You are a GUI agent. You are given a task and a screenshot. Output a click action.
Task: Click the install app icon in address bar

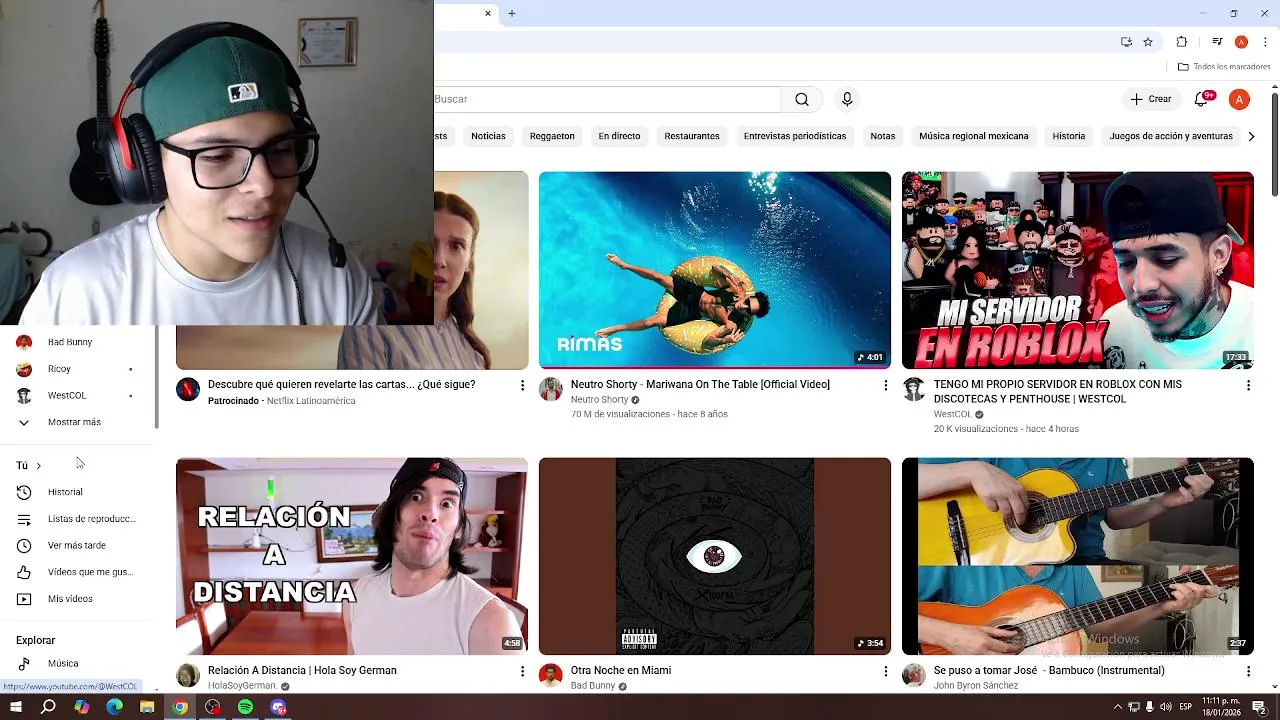1126,42
